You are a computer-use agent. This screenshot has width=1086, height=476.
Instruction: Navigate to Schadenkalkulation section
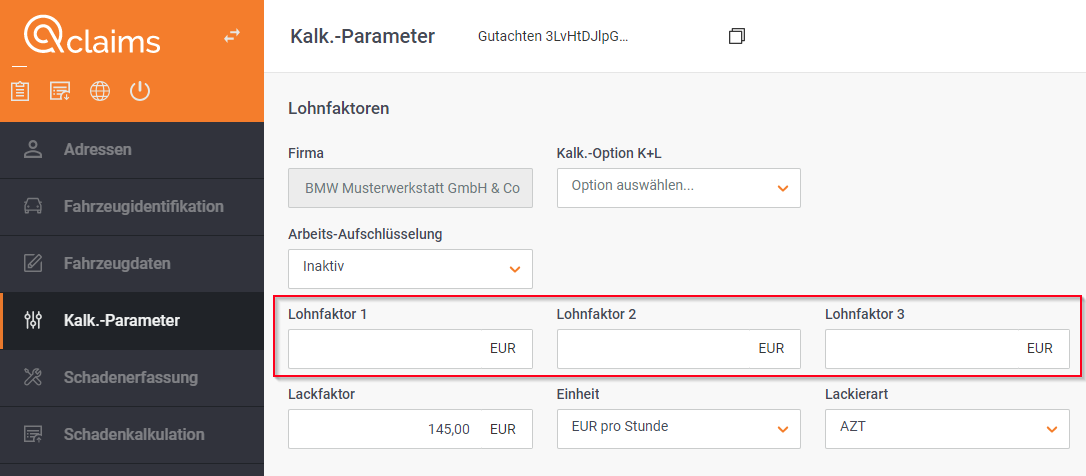[x=132, y=434]
